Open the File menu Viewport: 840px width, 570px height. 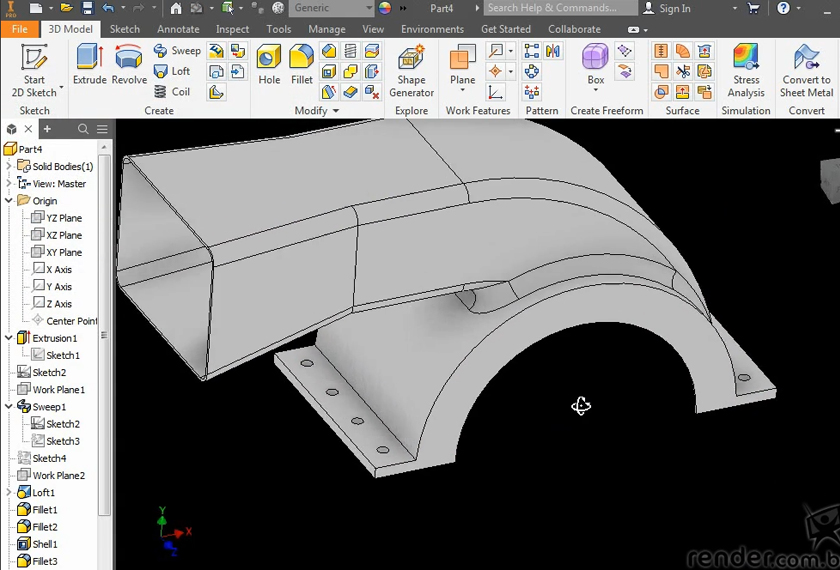pos(20,29)
